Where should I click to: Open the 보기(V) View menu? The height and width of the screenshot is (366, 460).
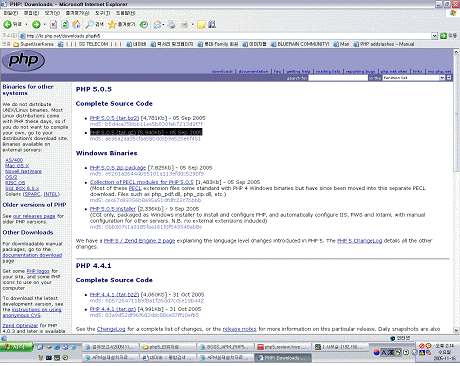(x=52, y=13)
